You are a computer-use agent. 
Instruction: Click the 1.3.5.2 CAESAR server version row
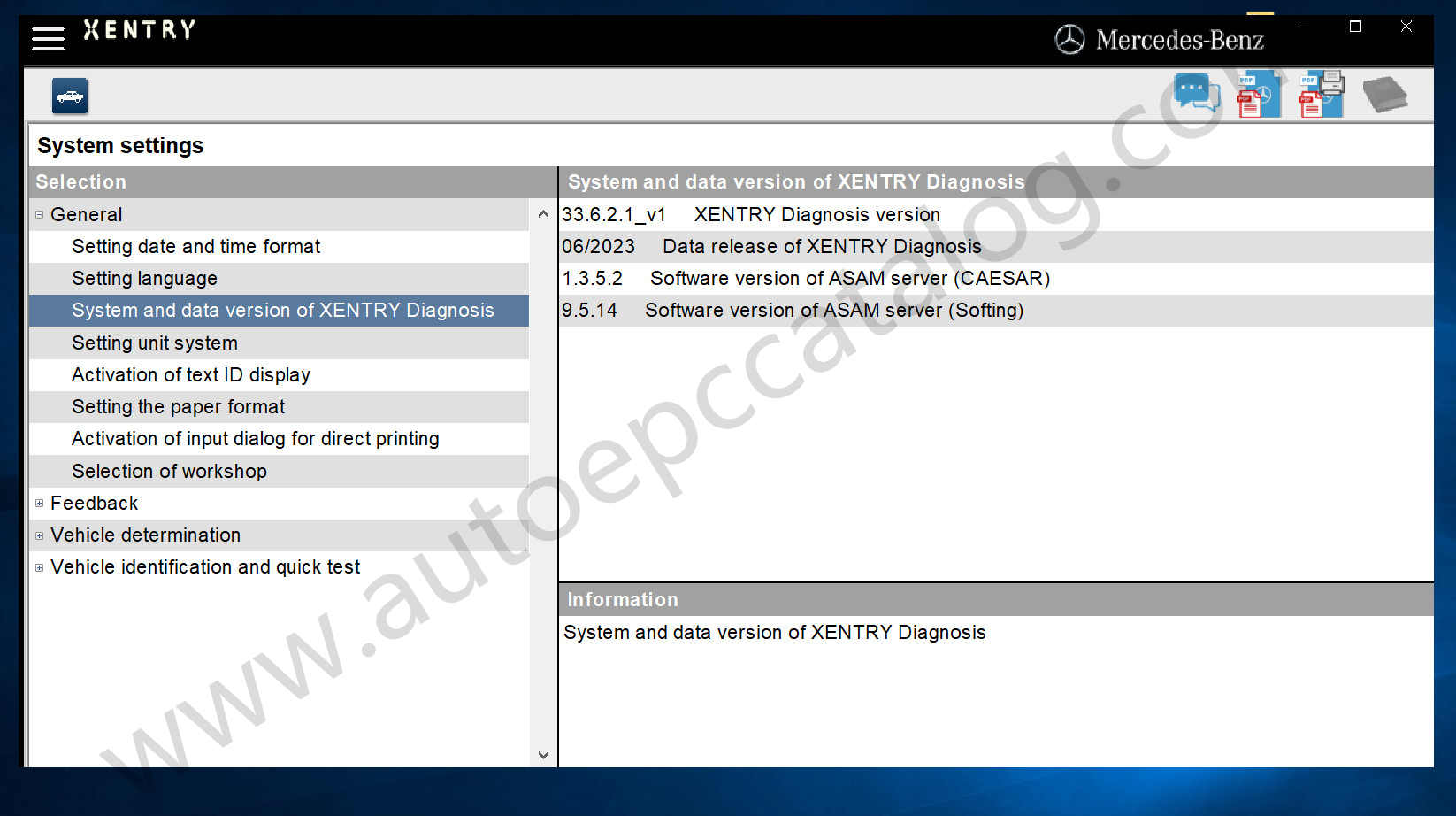996,279
